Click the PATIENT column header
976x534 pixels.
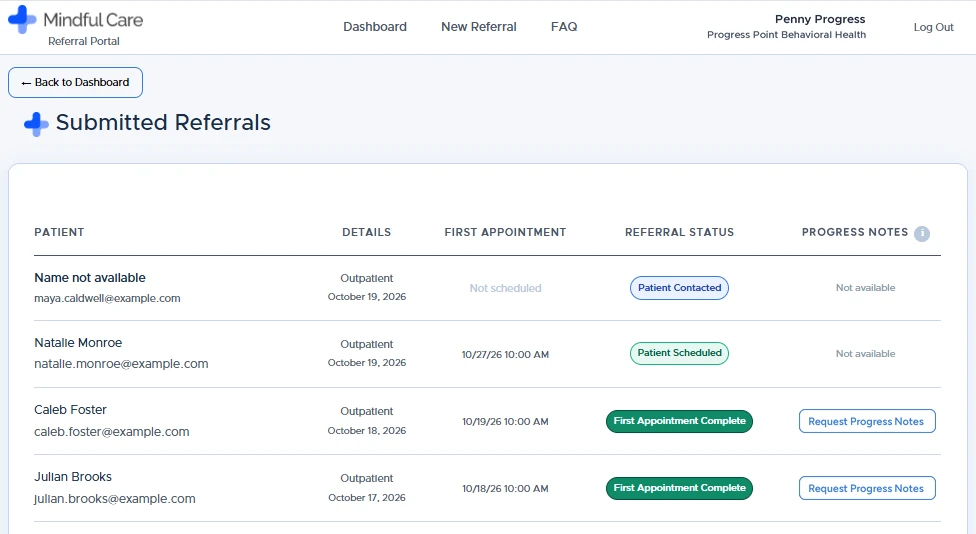59,232
